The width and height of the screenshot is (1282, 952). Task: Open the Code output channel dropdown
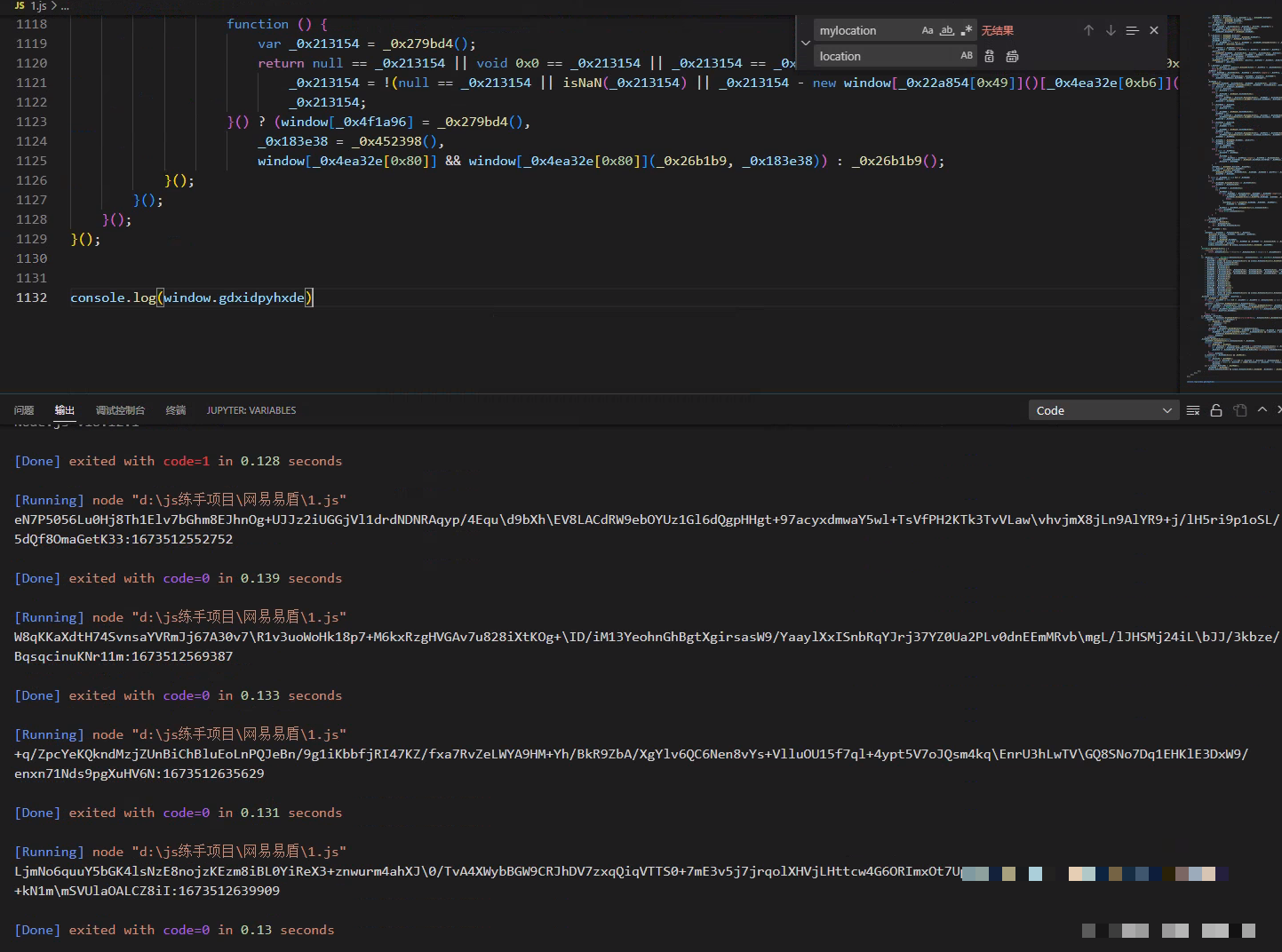click(x=1103, y=410)
